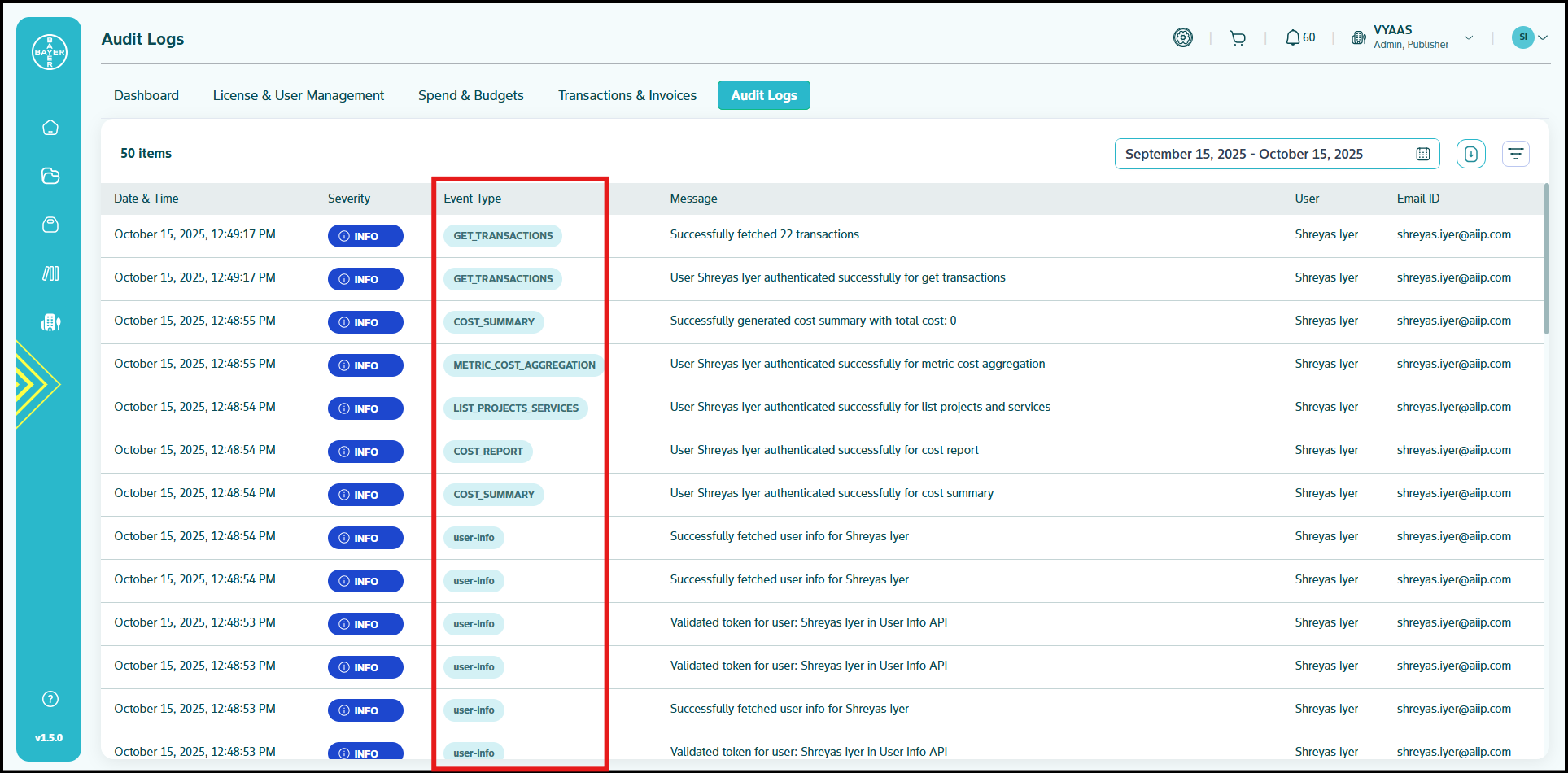1568x773 pixels.
Task: Go to Transactions & Invoices tab
Action: pyautogui.click(x=627, y=95)
